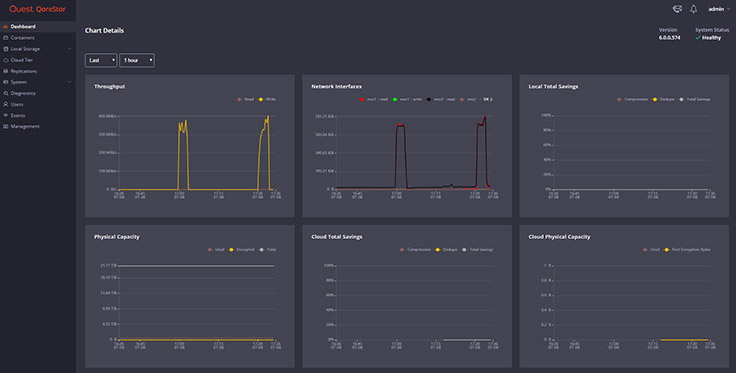Image resolution: width=736 pixels, height=373 pixels.
Task: Toggle Used in Cloud Physical Capacity legend
Action: coord(651,250)
